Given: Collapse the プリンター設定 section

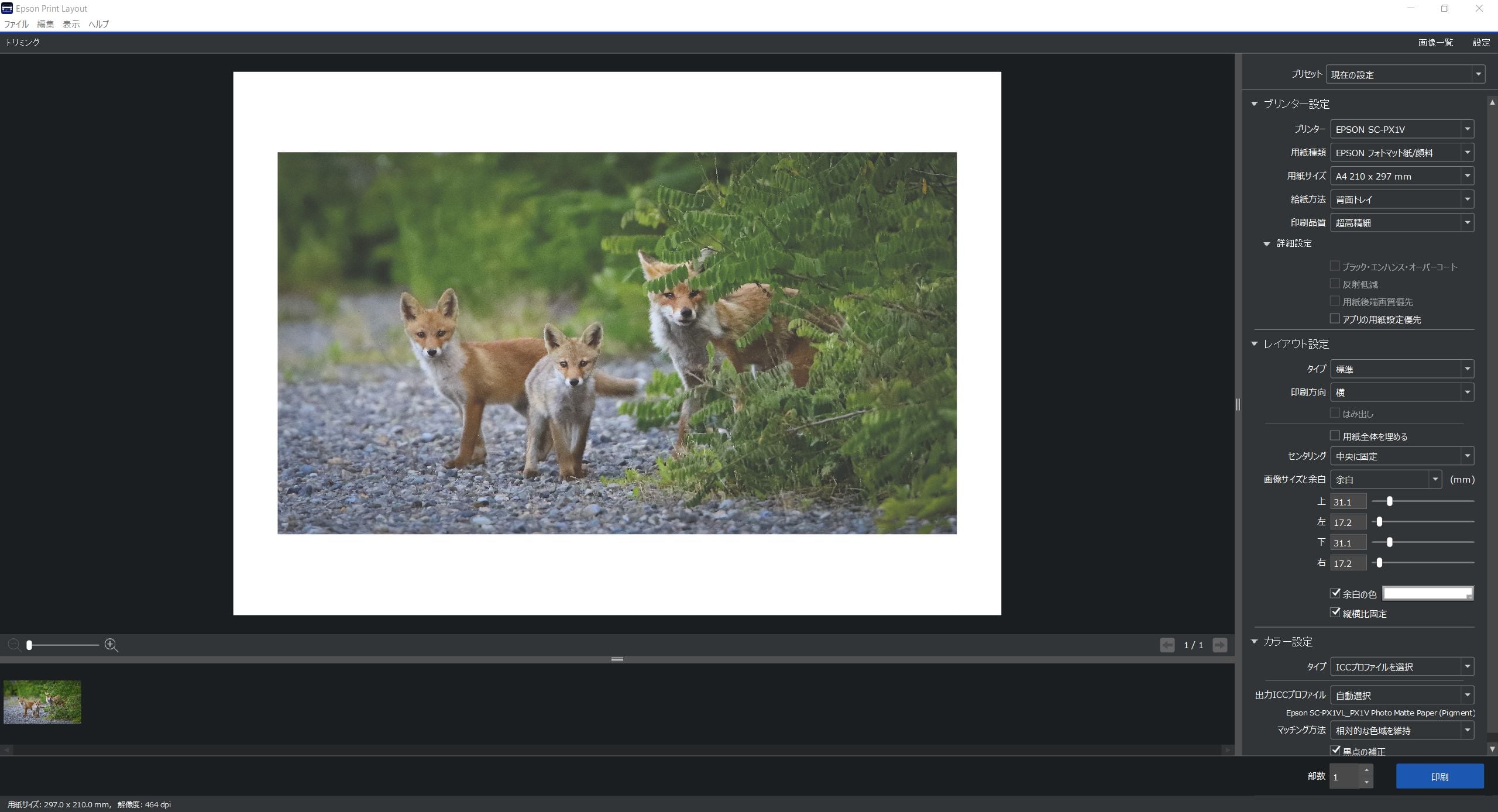Looking at the screenshot, I should [x=1254, y=104].
